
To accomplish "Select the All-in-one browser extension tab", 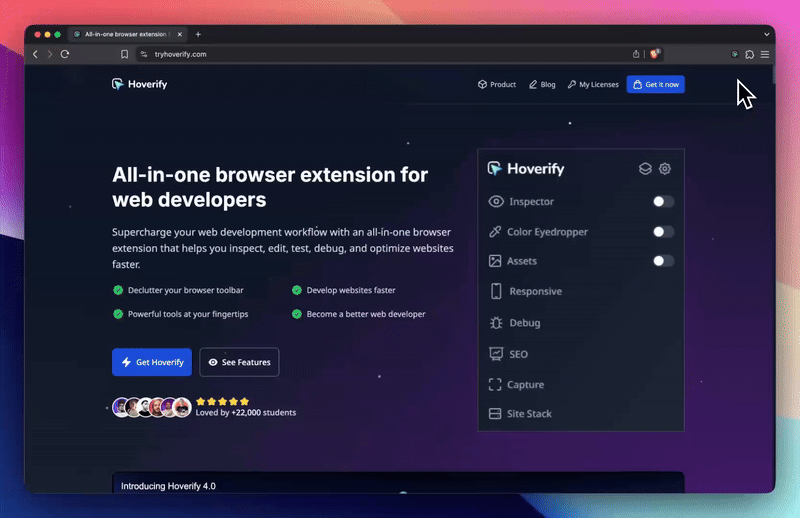I will [x=128, y=34].
